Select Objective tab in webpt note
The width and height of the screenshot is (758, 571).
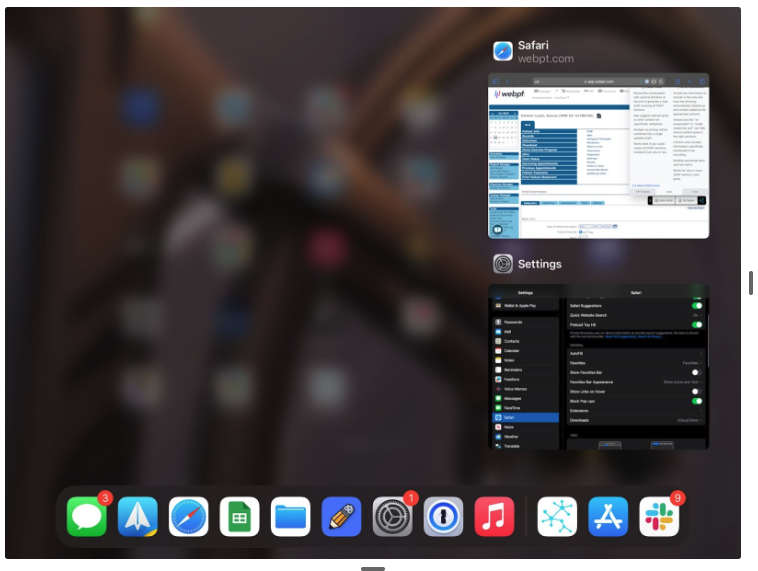tap(549, 203)
